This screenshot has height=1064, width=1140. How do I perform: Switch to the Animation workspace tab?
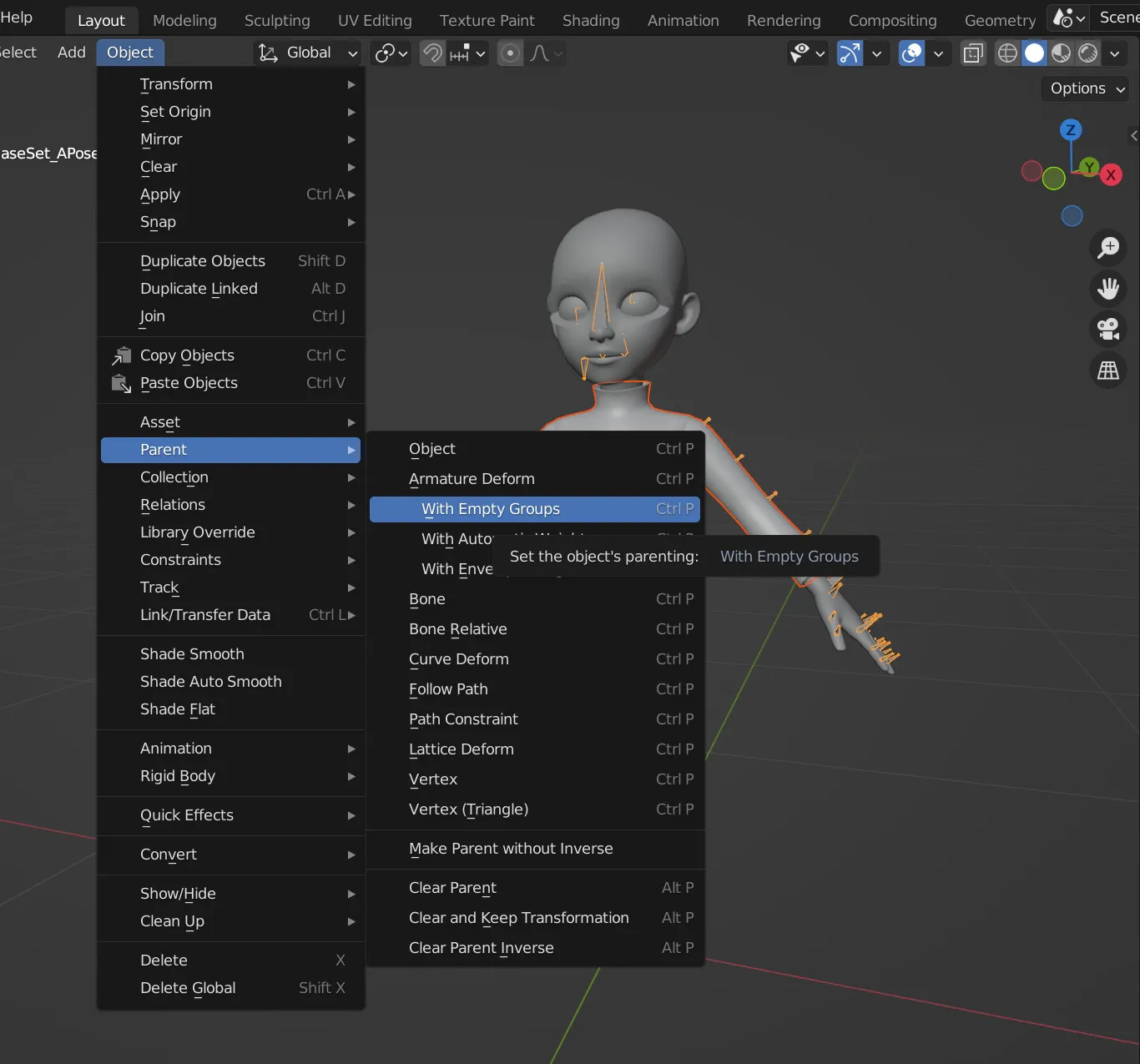point(683,20)
